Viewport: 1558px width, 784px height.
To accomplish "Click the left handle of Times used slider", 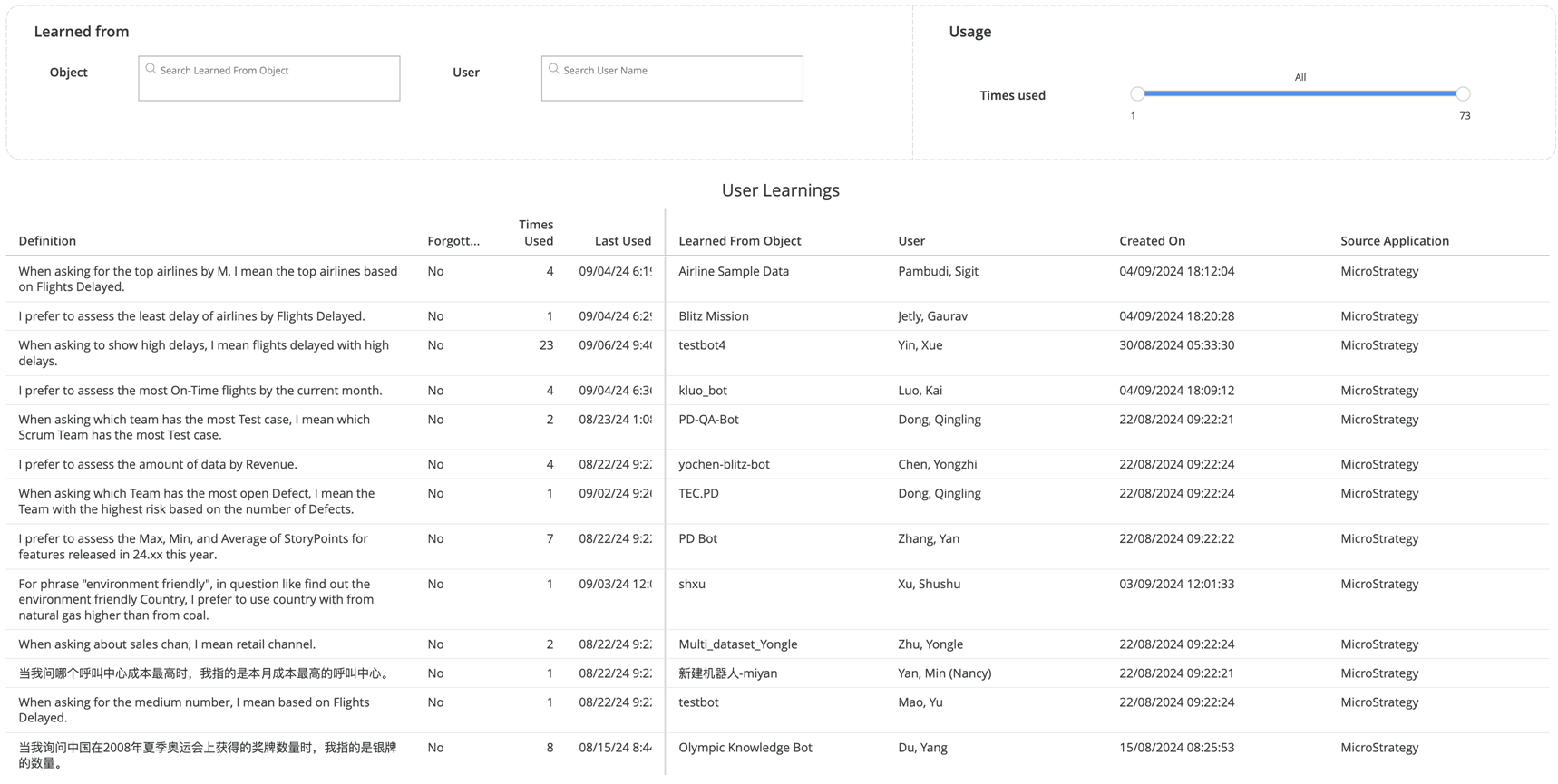I will 1137,93.
